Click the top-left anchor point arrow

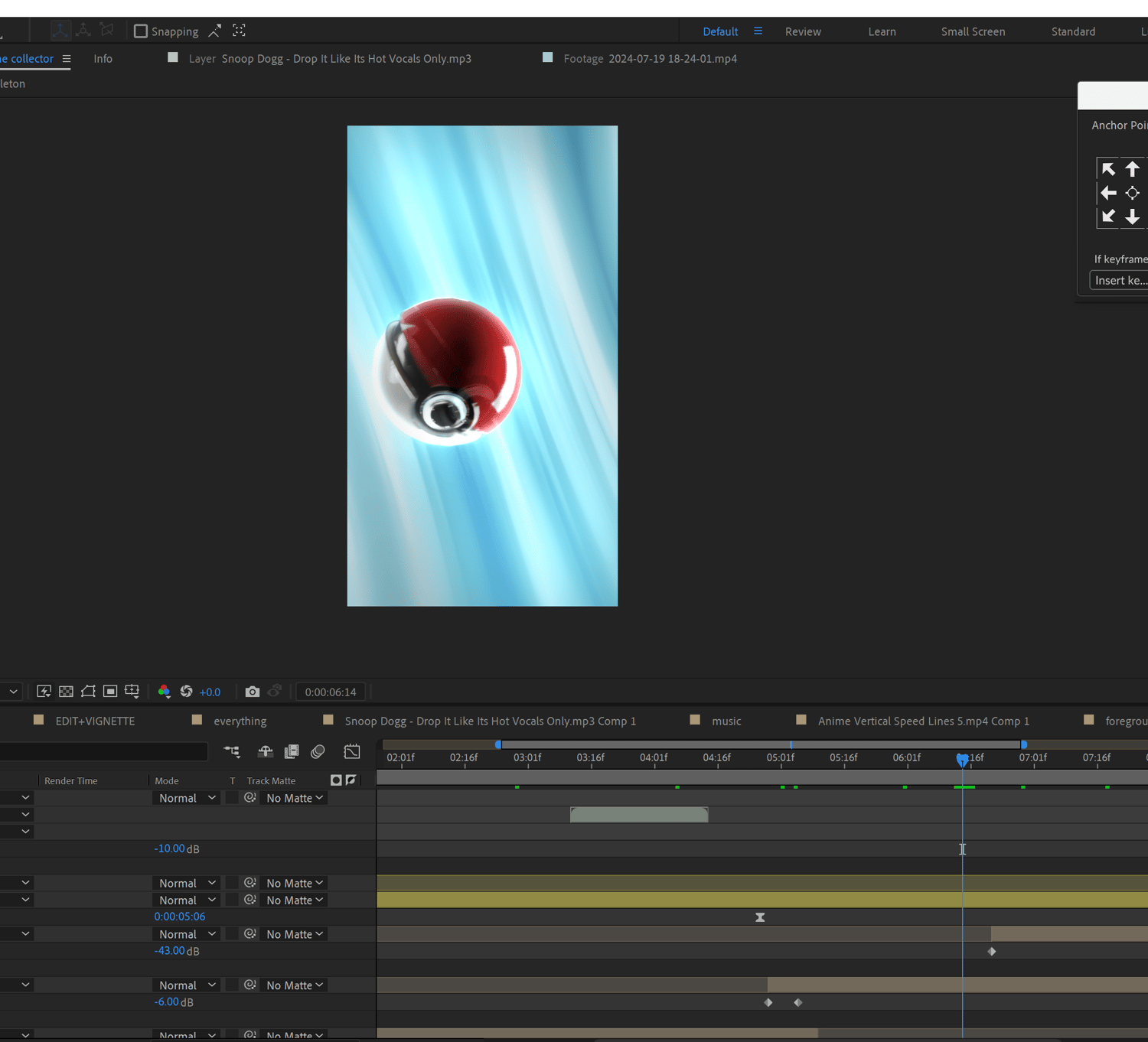1107,169
